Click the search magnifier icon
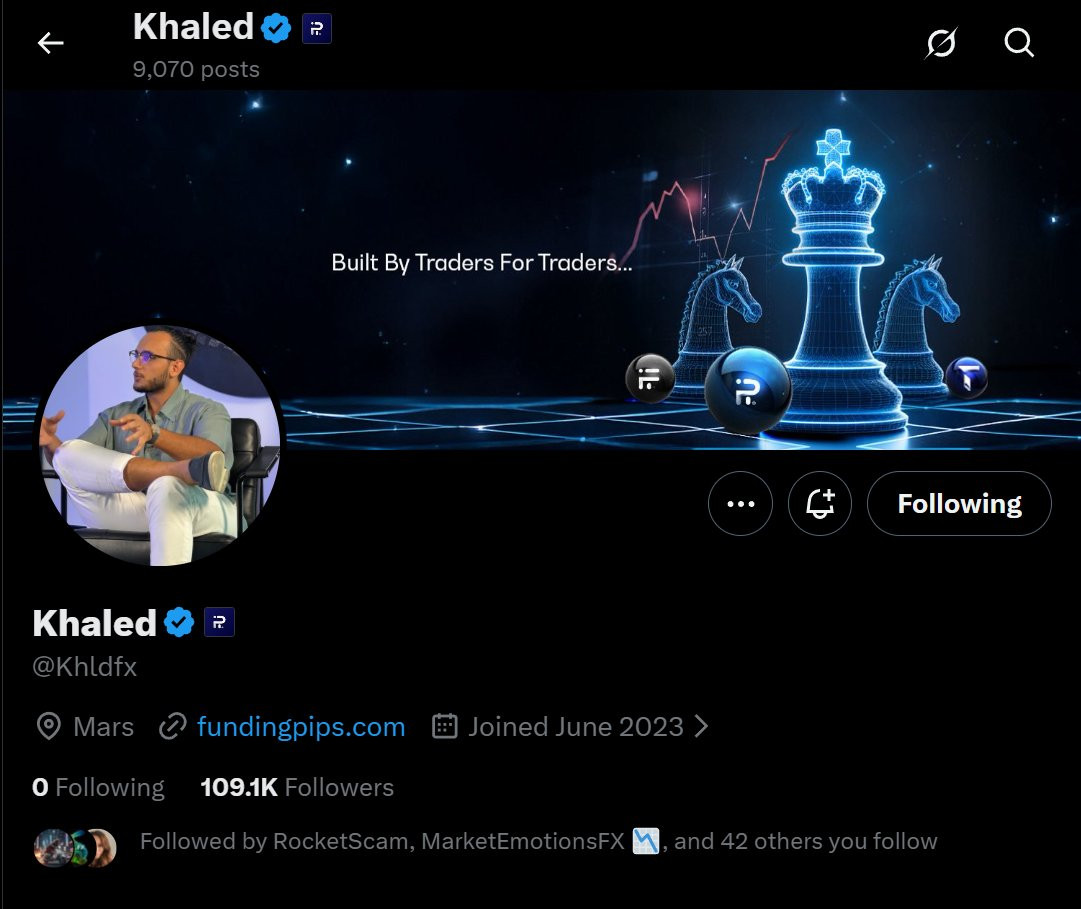The width and height of the screenshot is (1081, 909). click(1019, 43)
